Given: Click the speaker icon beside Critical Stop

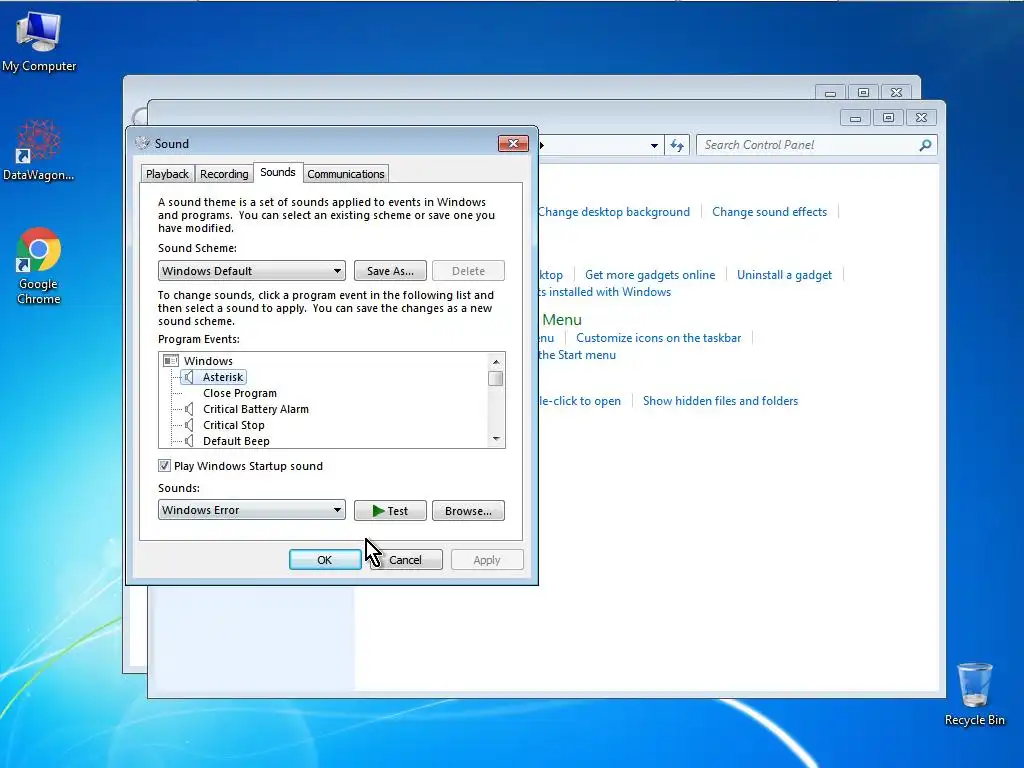Looking at the screenshot, I should [189, 425].
